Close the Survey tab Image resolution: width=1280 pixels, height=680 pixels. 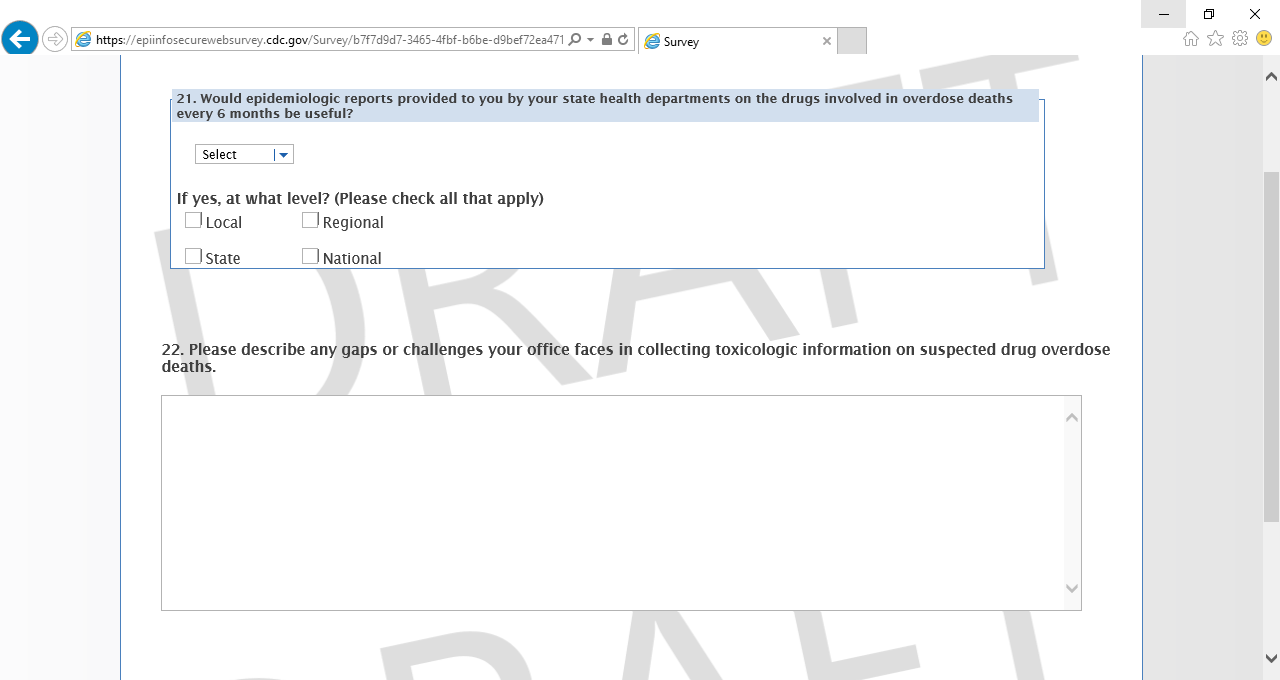pos(826,41)
